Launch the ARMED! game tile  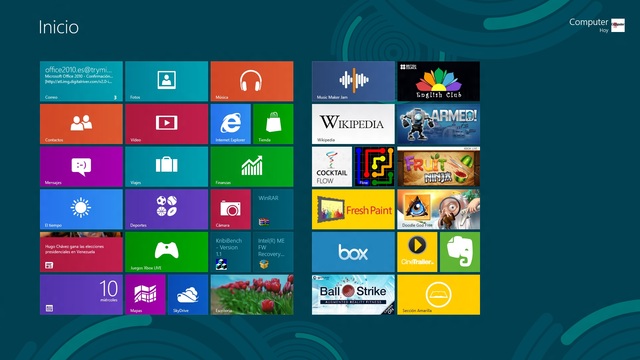coord(439,124)
